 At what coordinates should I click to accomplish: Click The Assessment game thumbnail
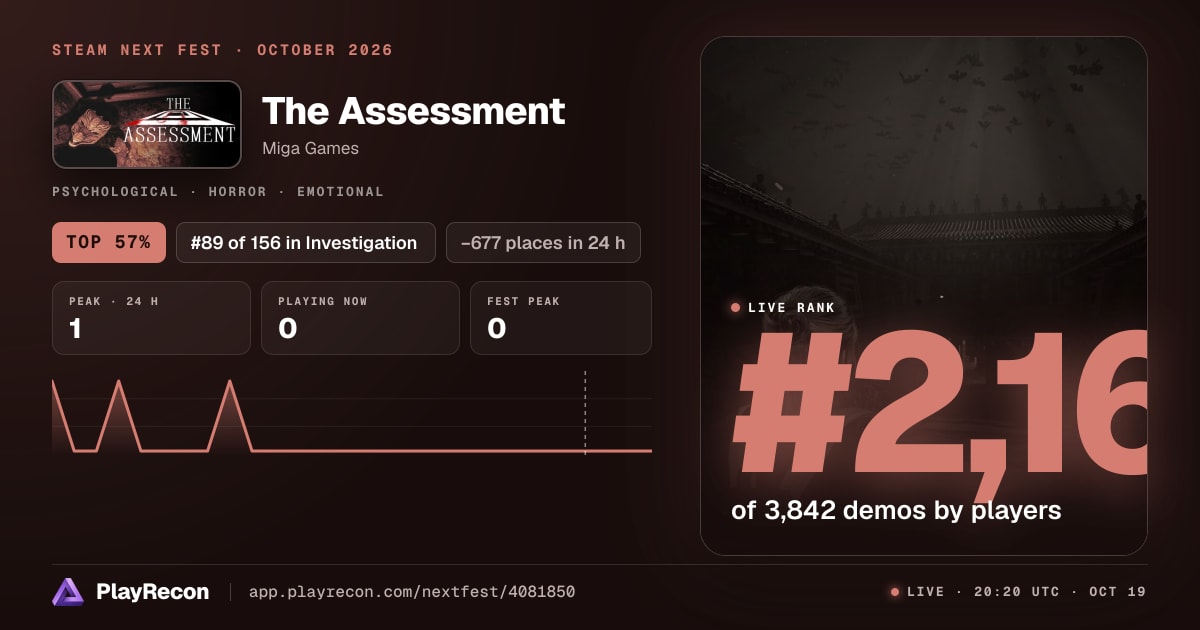(147, 124)
